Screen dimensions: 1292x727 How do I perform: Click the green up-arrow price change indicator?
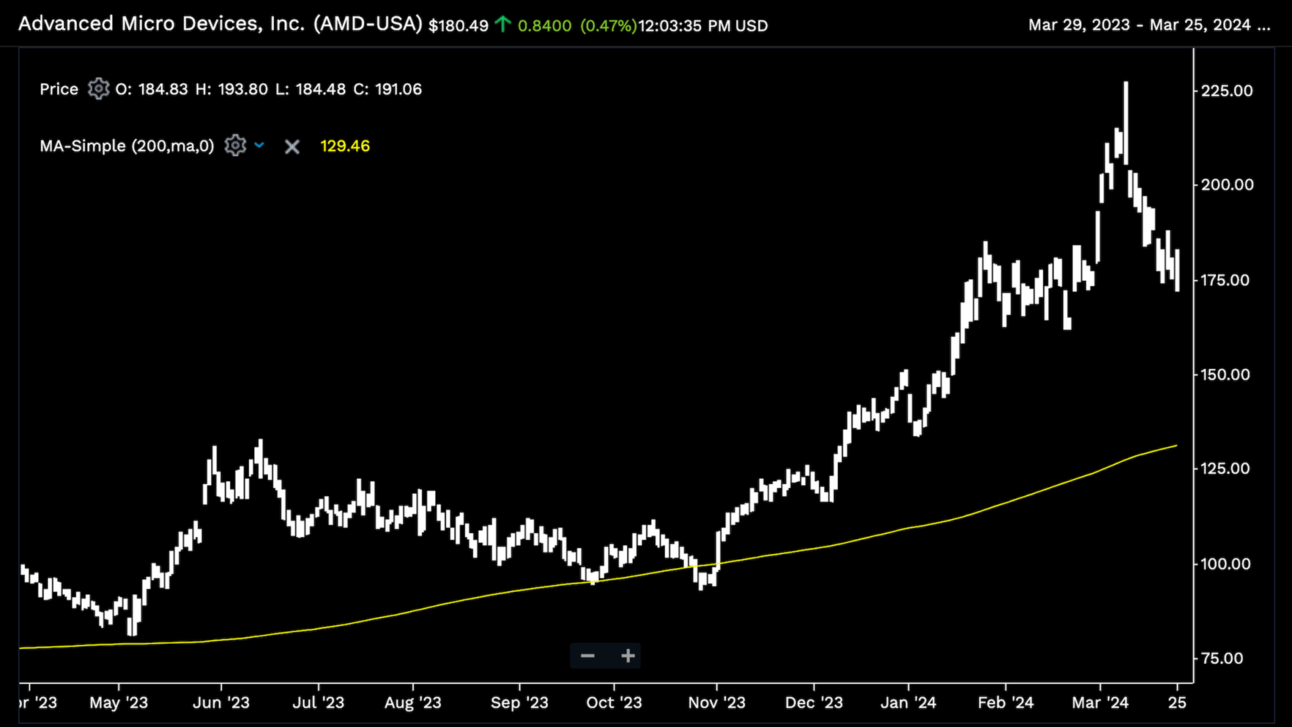503,25
